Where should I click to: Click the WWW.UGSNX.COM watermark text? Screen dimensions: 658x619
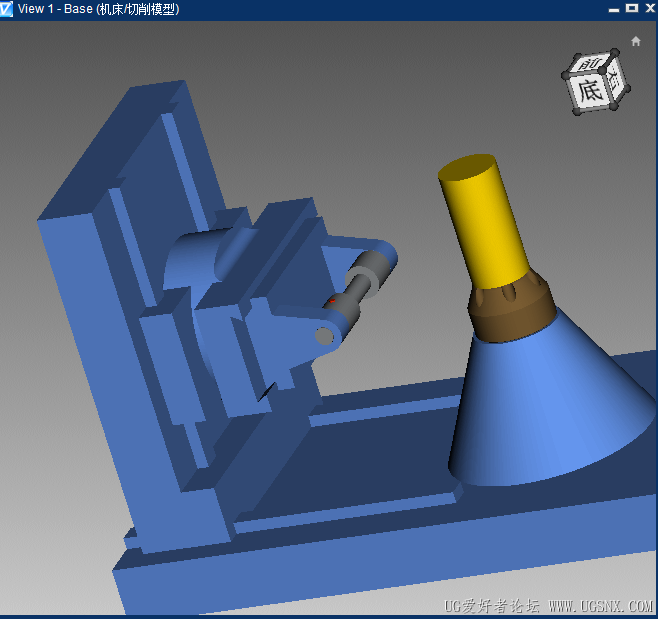click(x=600, y=607)
